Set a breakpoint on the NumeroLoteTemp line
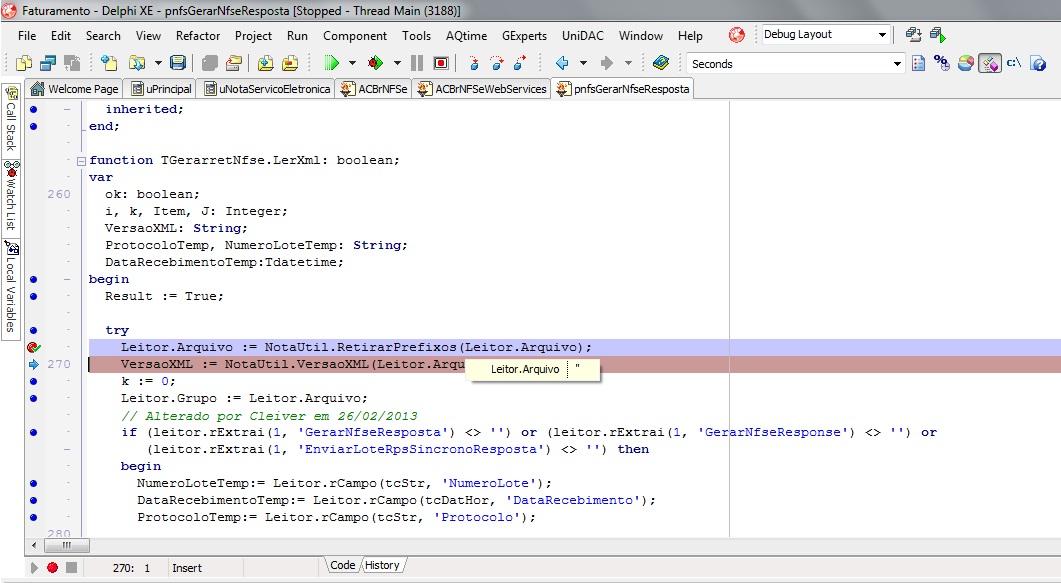The image size is (1061, 583). click(x=33, y=484)
